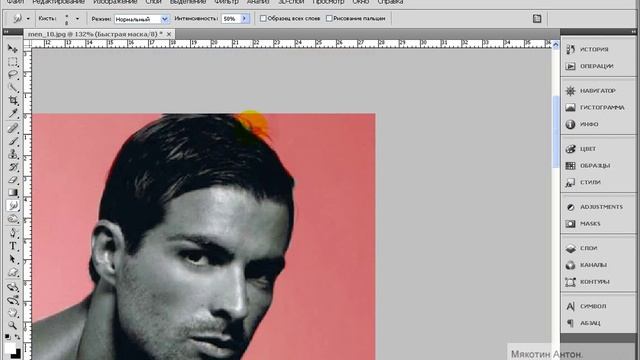Swap foreground and background colors
This screenshot has height=360, width=640.
[18, 337]
